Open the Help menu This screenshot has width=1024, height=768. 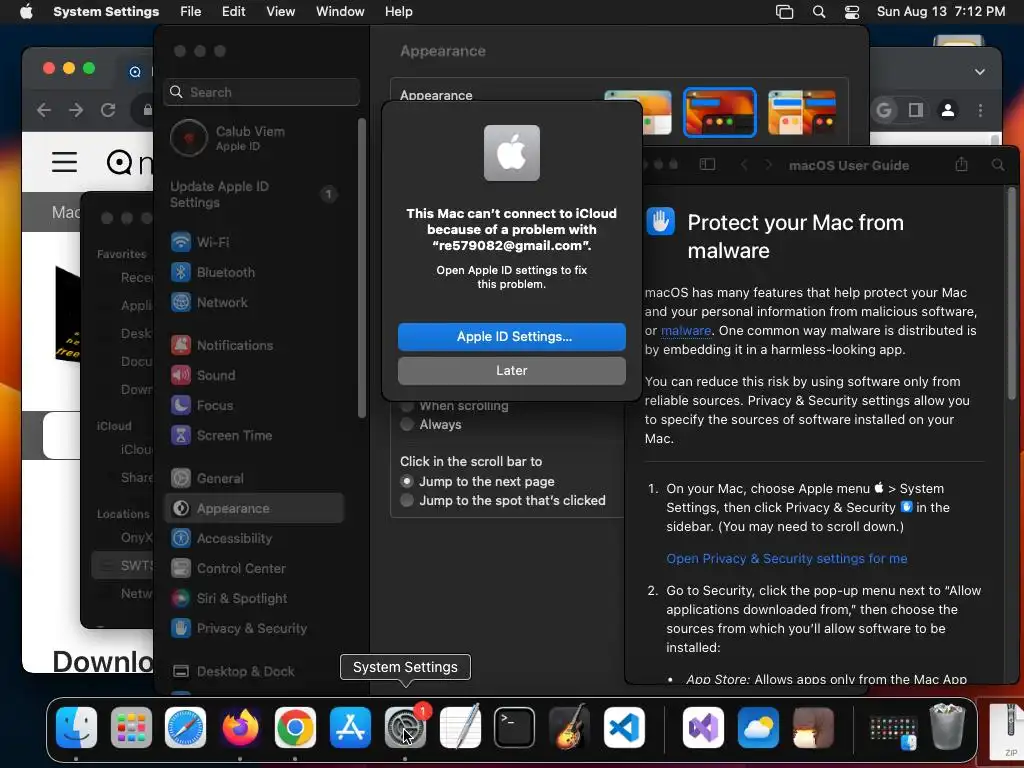tap(398, 12)
